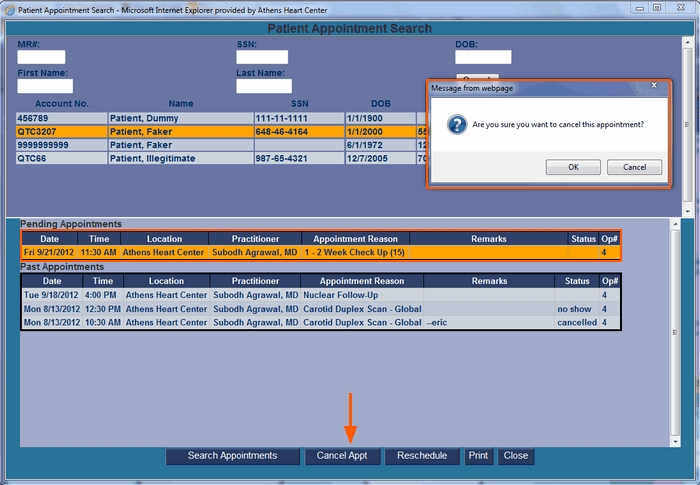Select past appointment at 10:30 AM
This screenshot has height=485, width=700.
click(x=321, y=322)
